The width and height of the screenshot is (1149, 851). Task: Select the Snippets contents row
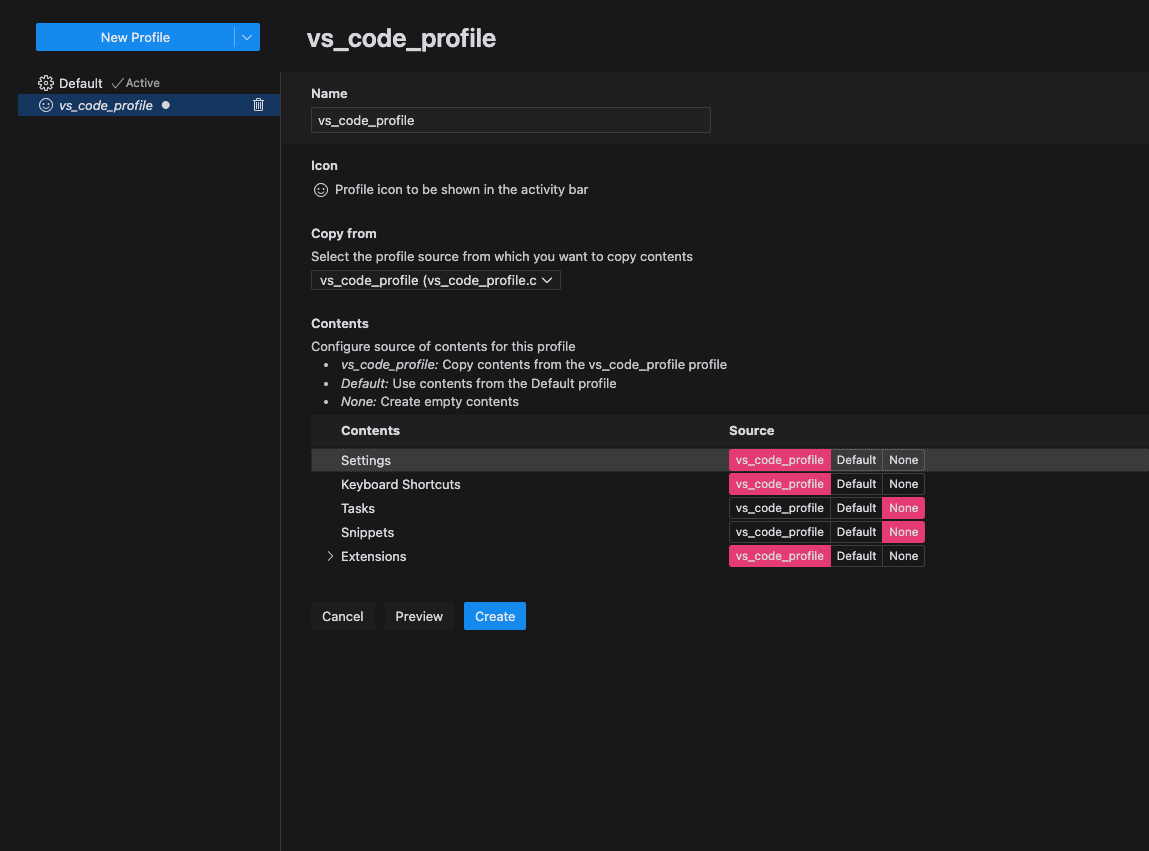[730, 533]
